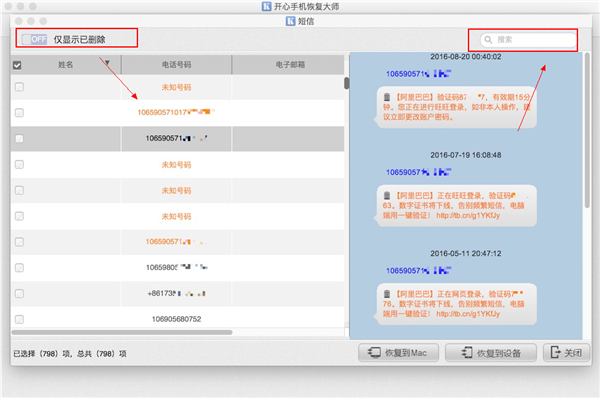
Task: Click the 2016-08-20 阿里巴巴 验证码 message bubble
Action: click(456, 107)
